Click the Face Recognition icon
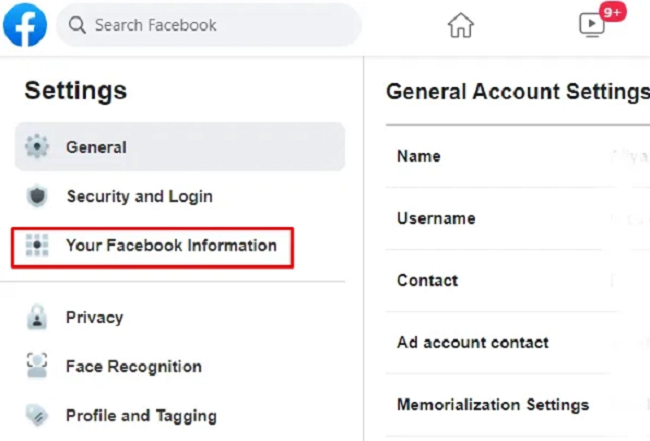 pyautogui.click(x=37, y=367)
